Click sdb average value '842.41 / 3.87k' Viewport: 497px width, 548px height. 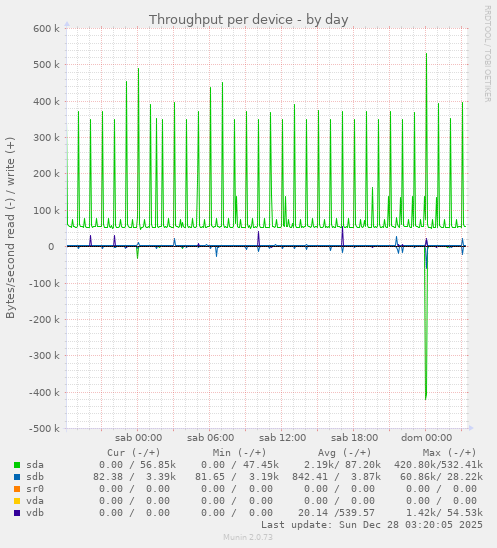click(336, 477)
